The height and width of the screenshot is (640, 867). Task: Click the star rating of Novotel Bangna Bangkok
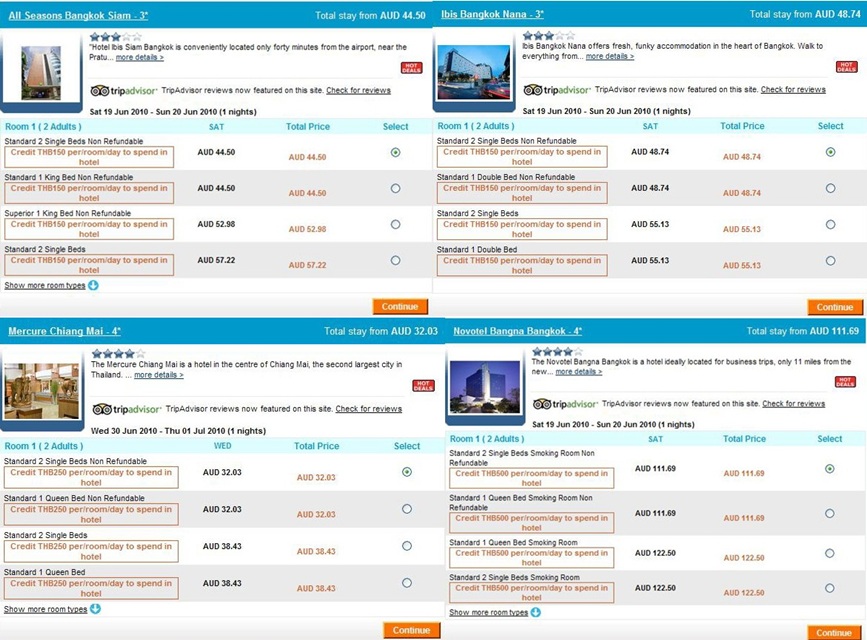[x=555, y=351]
